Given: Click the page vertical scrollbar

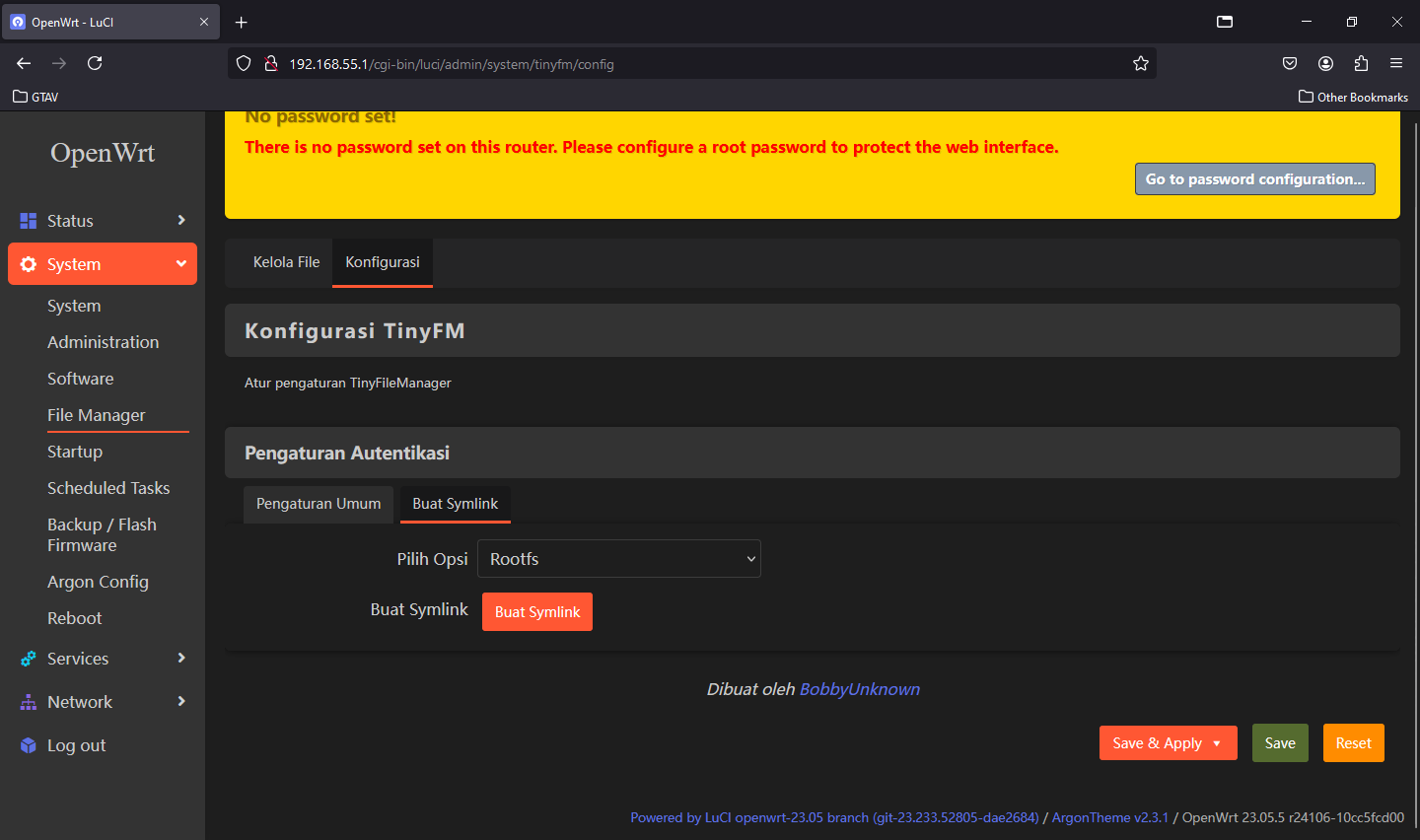Looking at the screenshot, I should click(x=1416, y=473).
